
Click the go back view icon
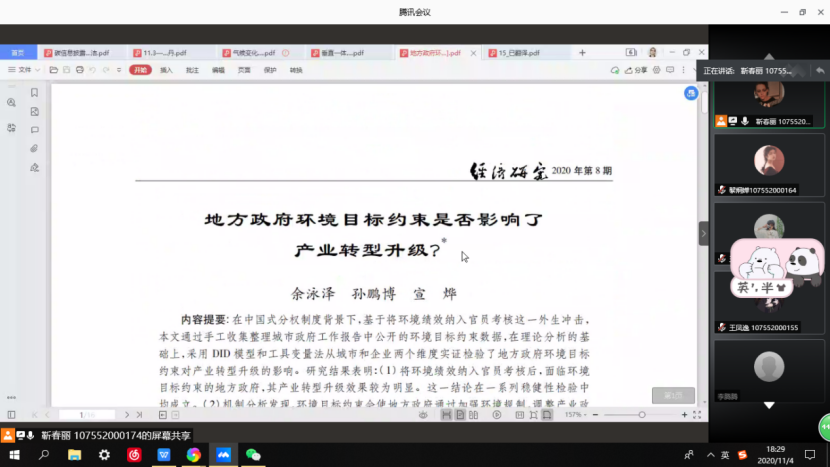(x=163, y=415)
